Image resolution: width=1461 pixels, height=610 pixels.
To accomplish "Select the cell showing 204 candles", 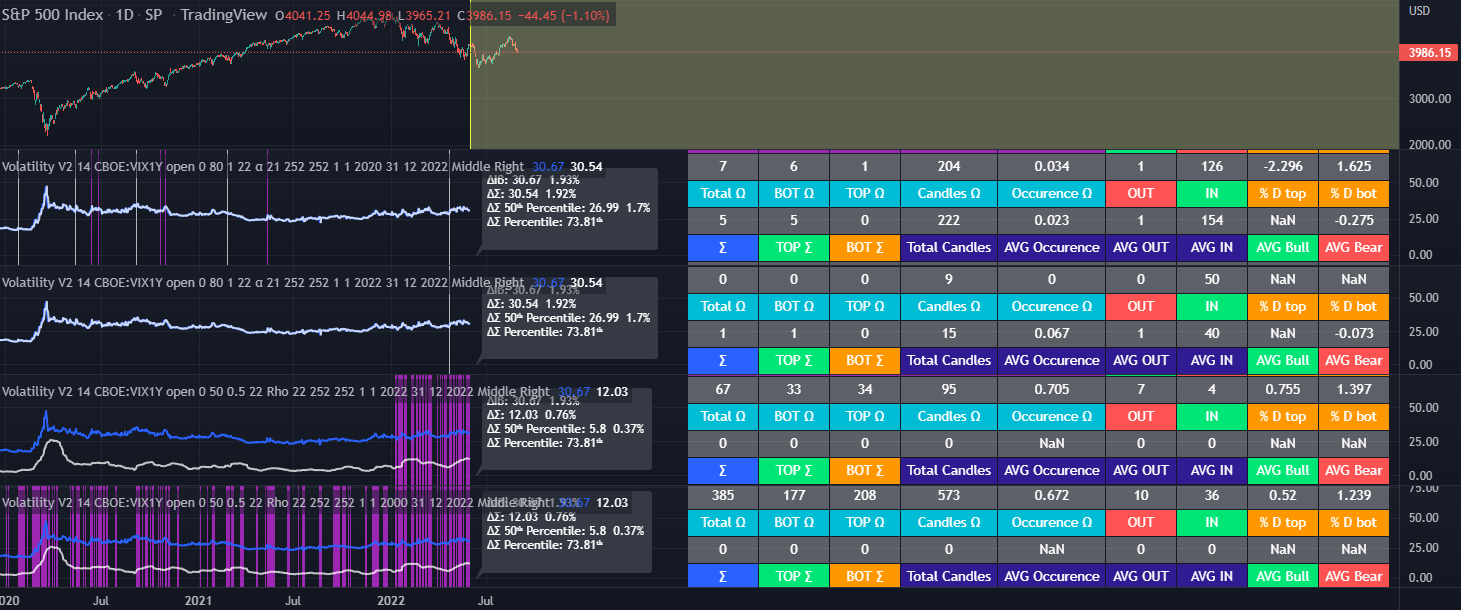I will 948,166.
